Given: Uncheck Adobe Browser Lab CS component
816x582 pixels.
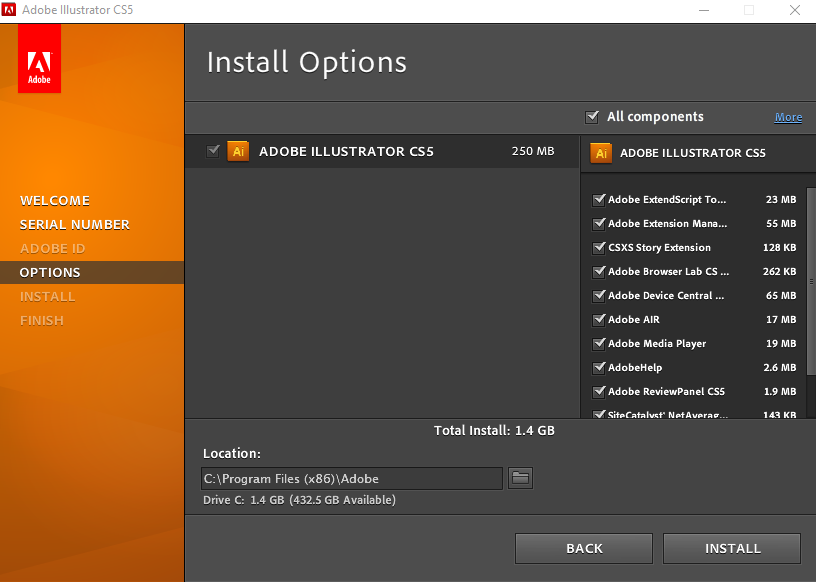Looking at the screenshot, I should point(598,272).
